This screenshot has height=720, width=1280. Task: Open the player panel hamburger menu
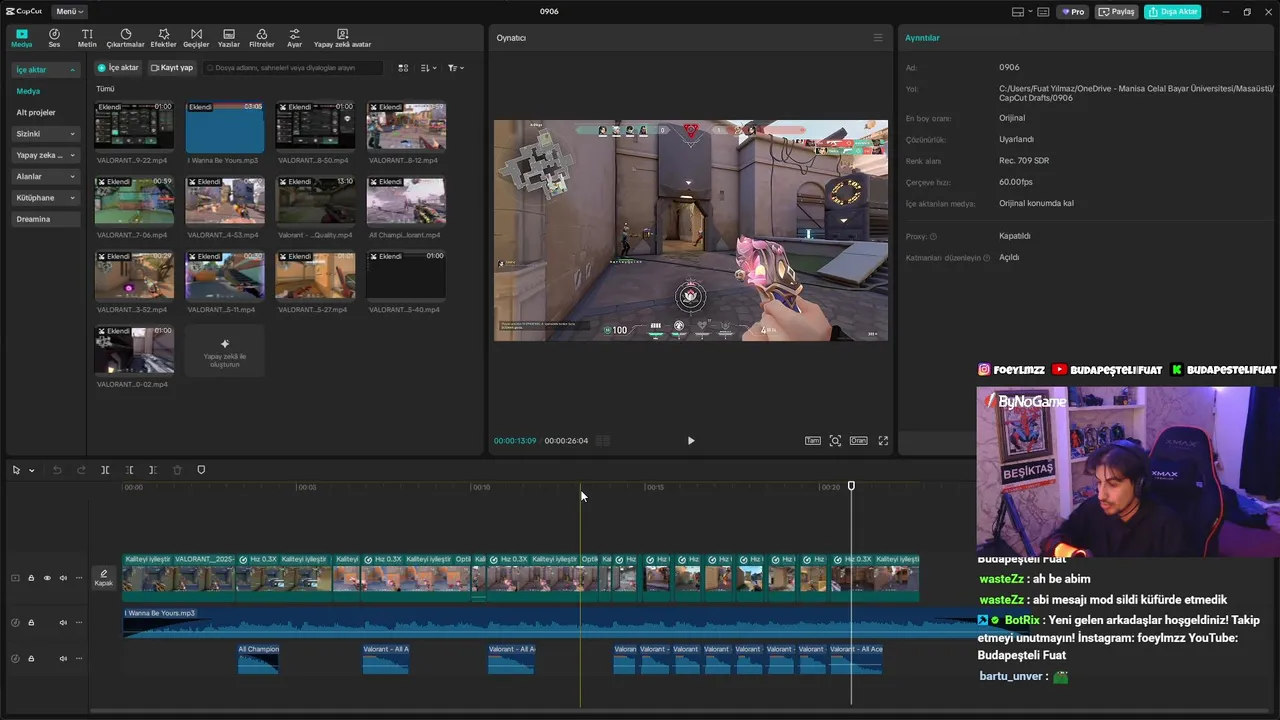878,38
